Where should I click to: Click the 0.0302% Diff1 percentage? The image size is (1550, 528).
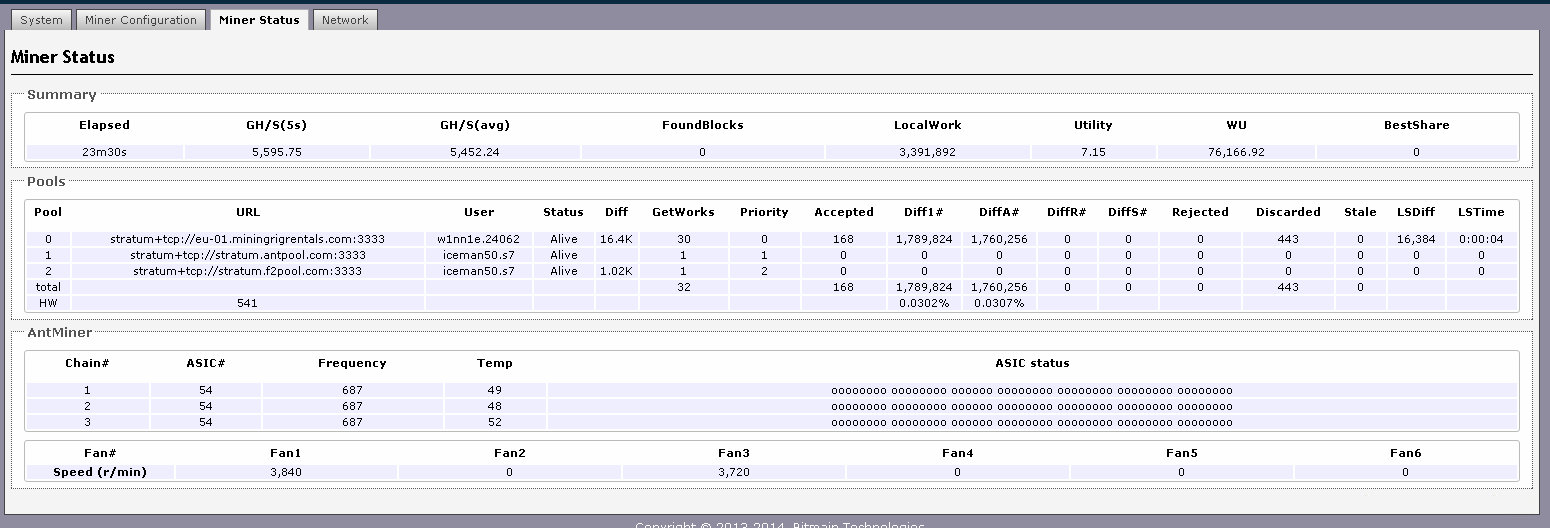pos(924,303)
